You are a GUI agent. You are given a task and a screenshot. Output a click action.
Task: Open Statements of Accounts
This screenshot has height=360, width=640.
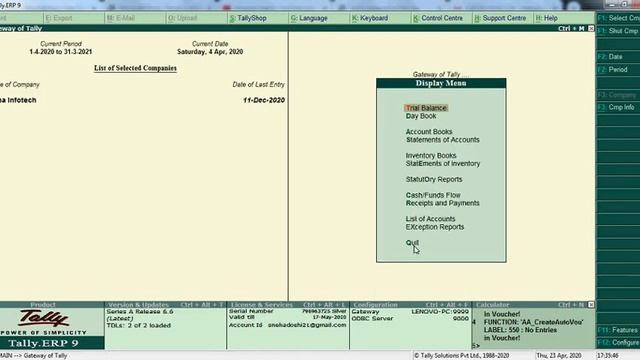pos(442,140)
